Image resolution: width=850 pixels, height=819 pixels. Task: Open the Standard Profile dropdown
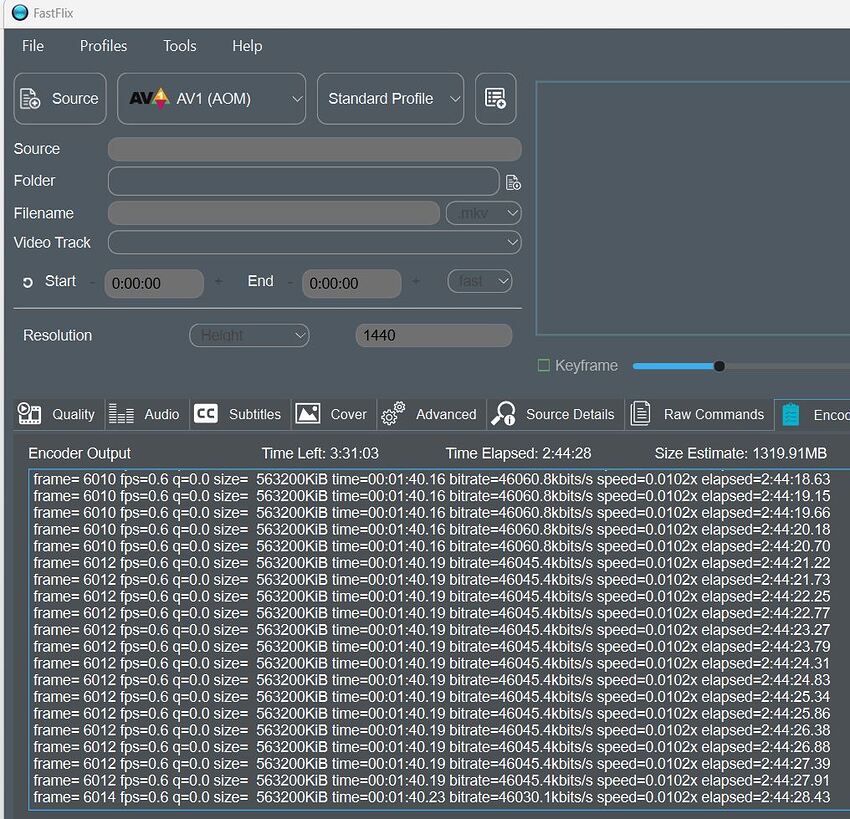coord(390,98)
